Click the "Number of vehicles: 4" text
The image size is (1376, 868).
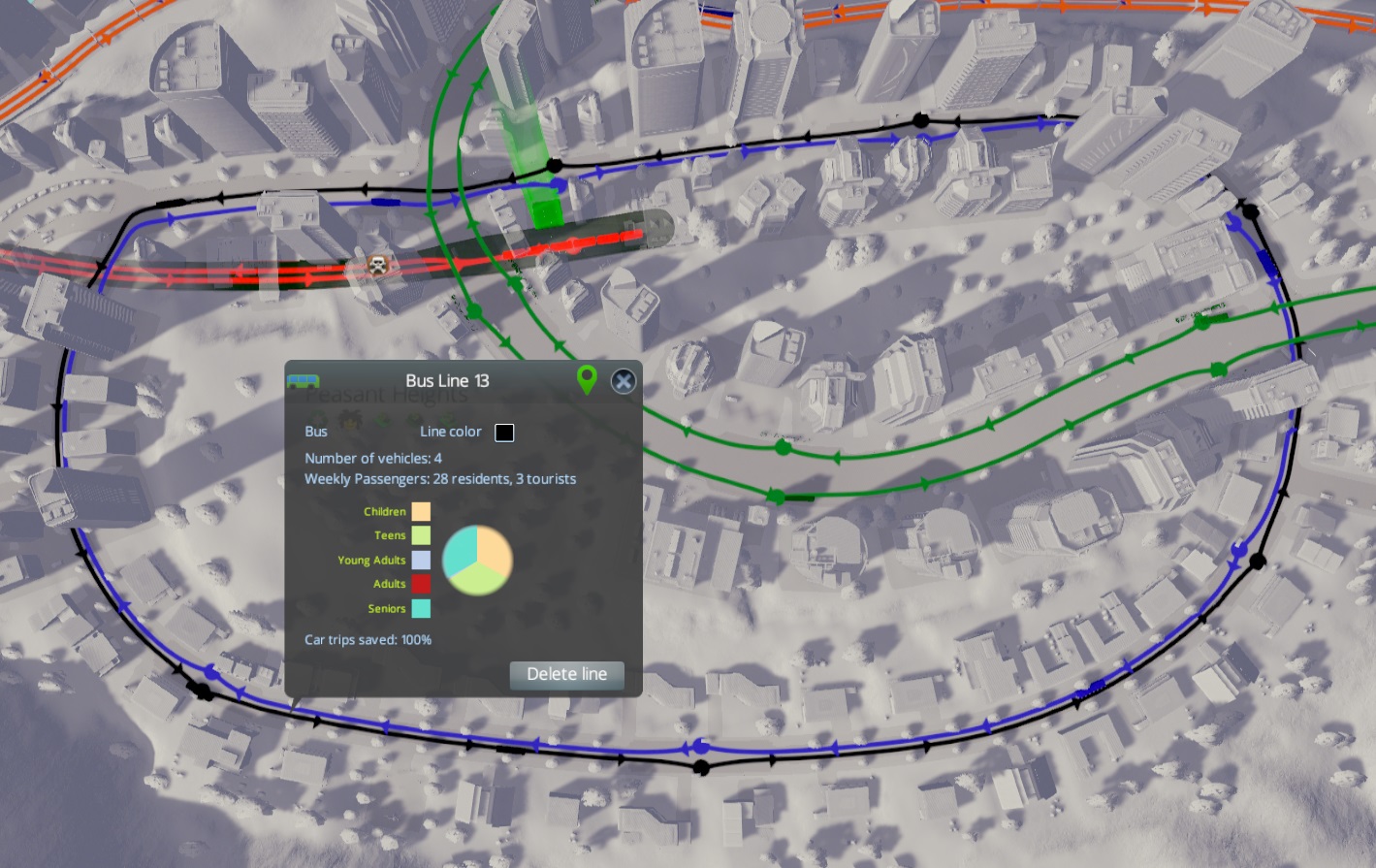point(373,458)
